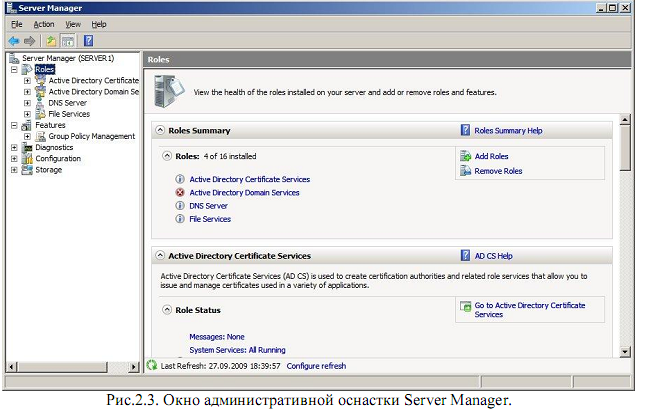Click tree pane horizontal scrollbar left arrow
The width and height of the screenshot is (648, 413).
click(x=12, y=366)
